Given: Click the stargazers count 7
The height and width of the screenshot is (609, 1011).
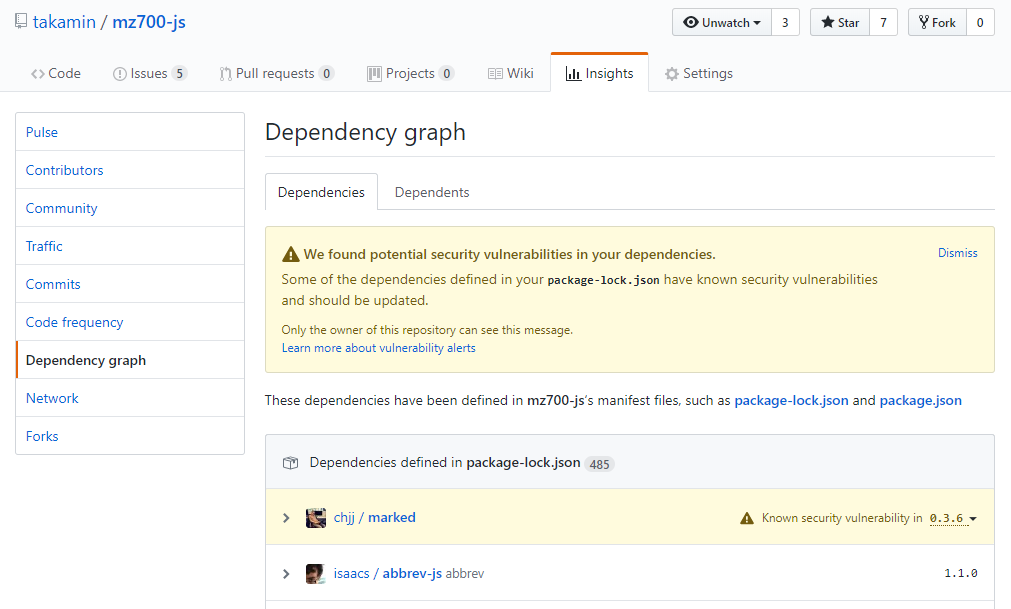Looking at the screenshot, I should point(883,23).
